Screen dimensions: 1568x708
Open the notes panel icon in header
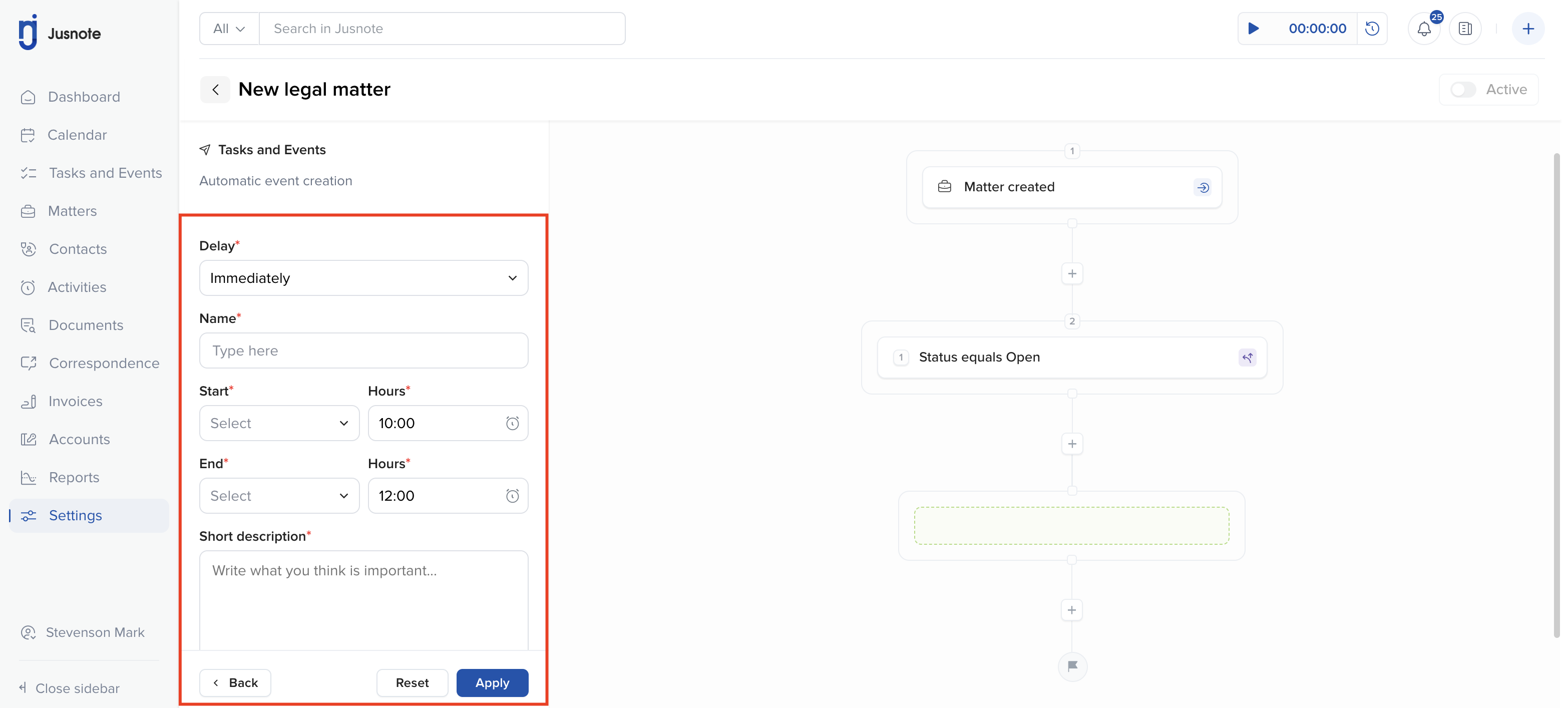tap(1465, 29)
